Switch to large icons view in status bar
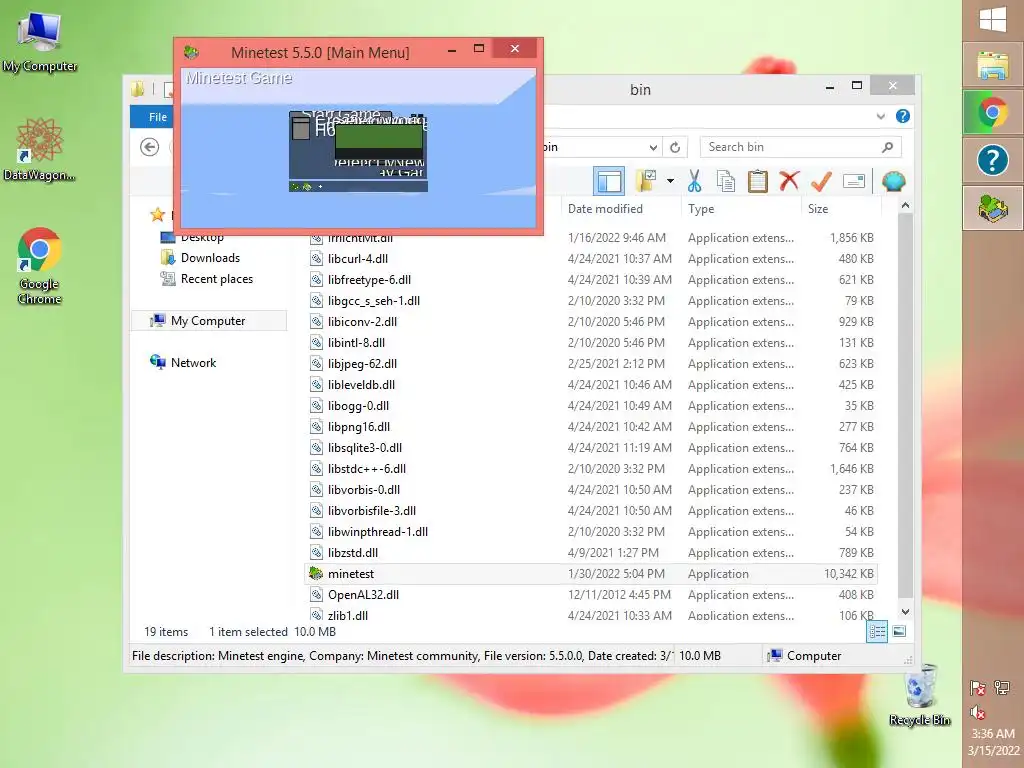The image size is (1024, 768). tap(899, 631)
